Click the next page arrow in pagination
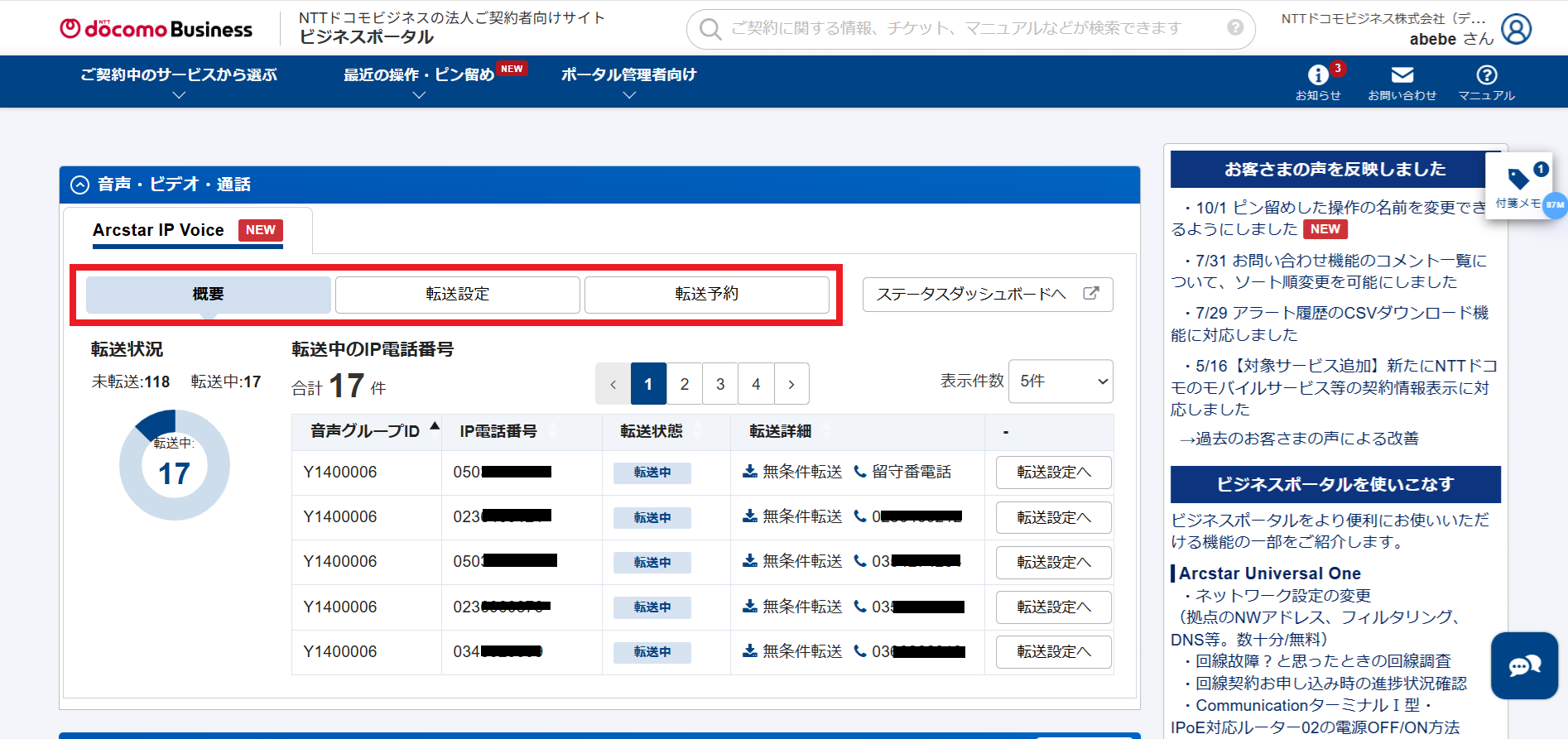The image size is (1568, 739). click(x=791, y=384)
